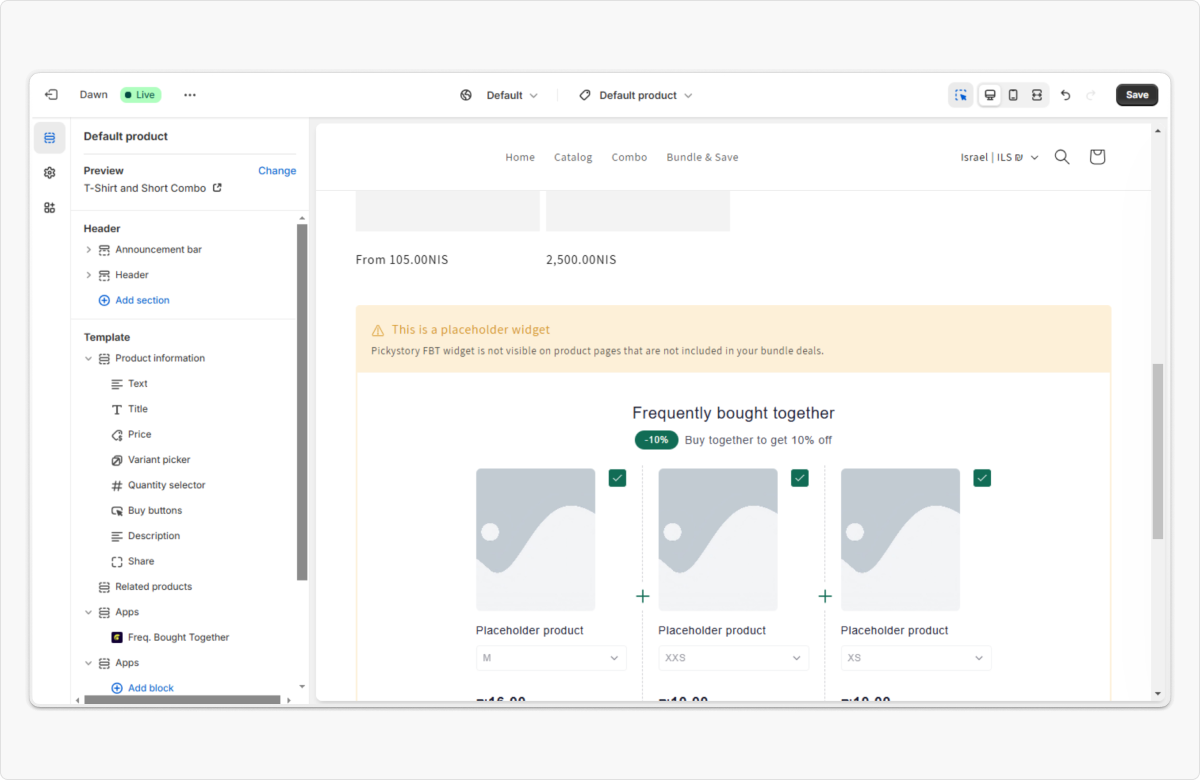1200x780 pixels.
Task: Switch to mobile preview icon
Action: 1013,95
